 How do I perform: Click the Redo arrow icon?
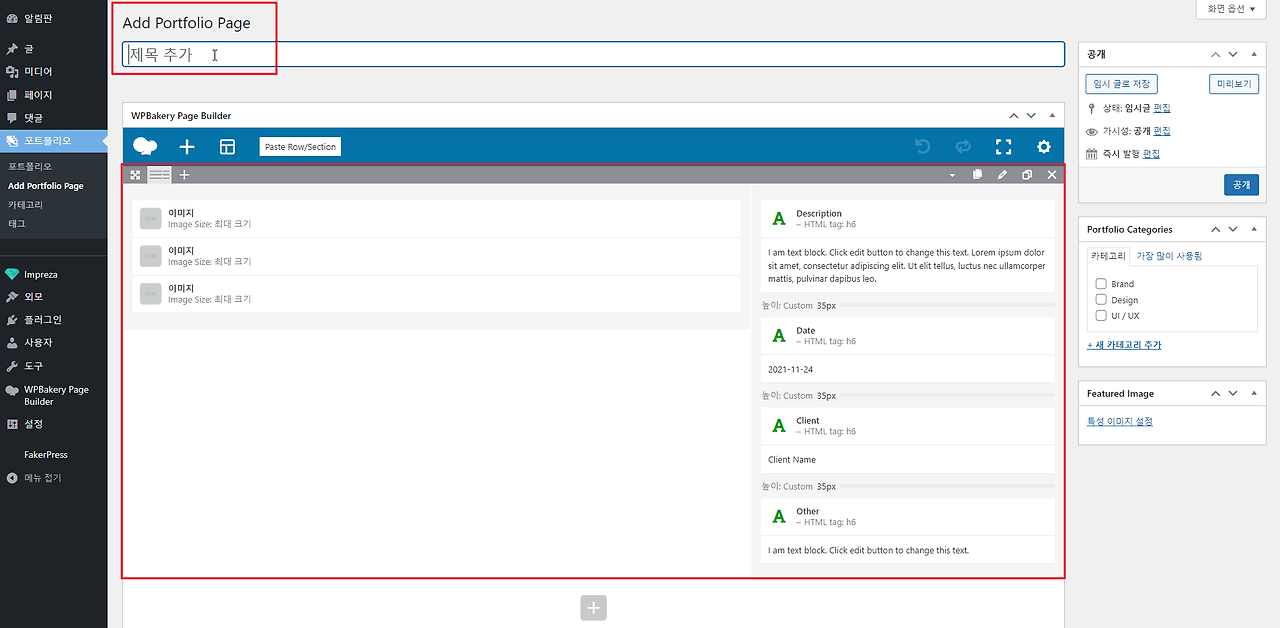point(963,147)
